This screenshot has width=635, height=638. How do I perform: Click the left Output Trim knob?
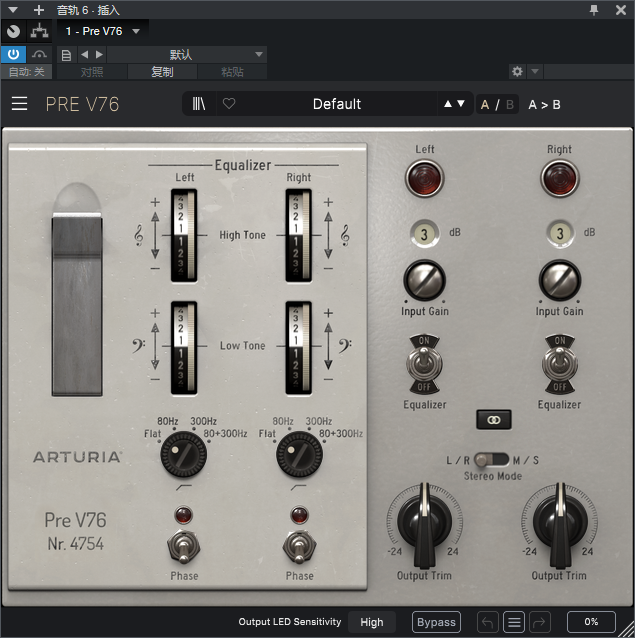[424, 524]
